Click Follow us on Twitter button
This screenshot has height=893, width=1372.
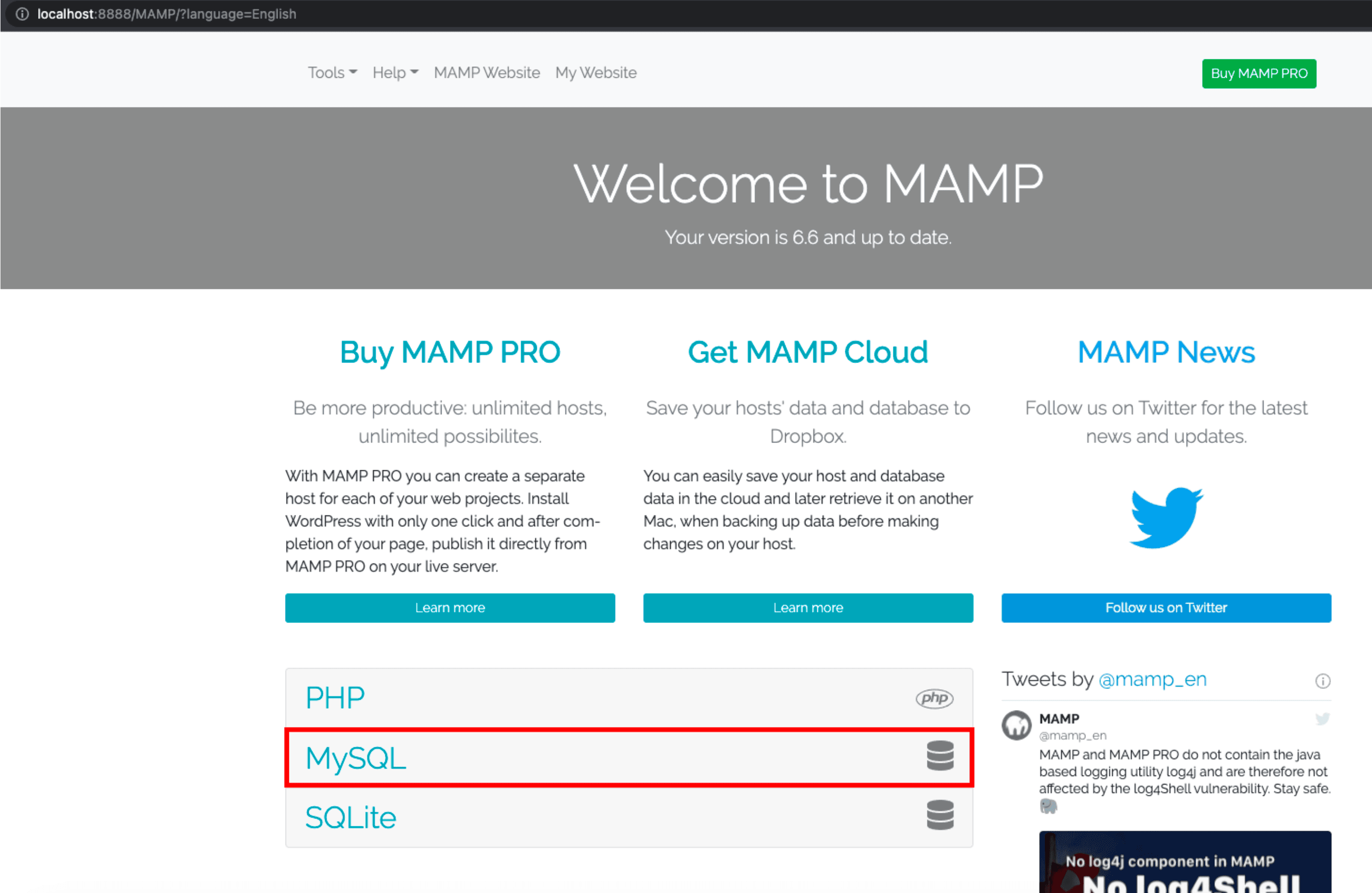pyautogui.click(x=1166, y=608)
